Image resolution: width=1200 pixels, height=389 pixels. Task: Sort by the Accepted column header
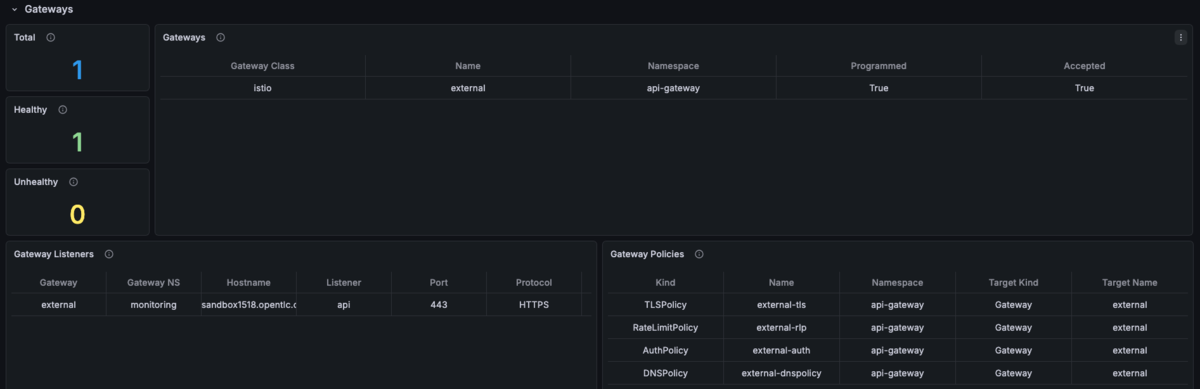[x=1084, y=66]
